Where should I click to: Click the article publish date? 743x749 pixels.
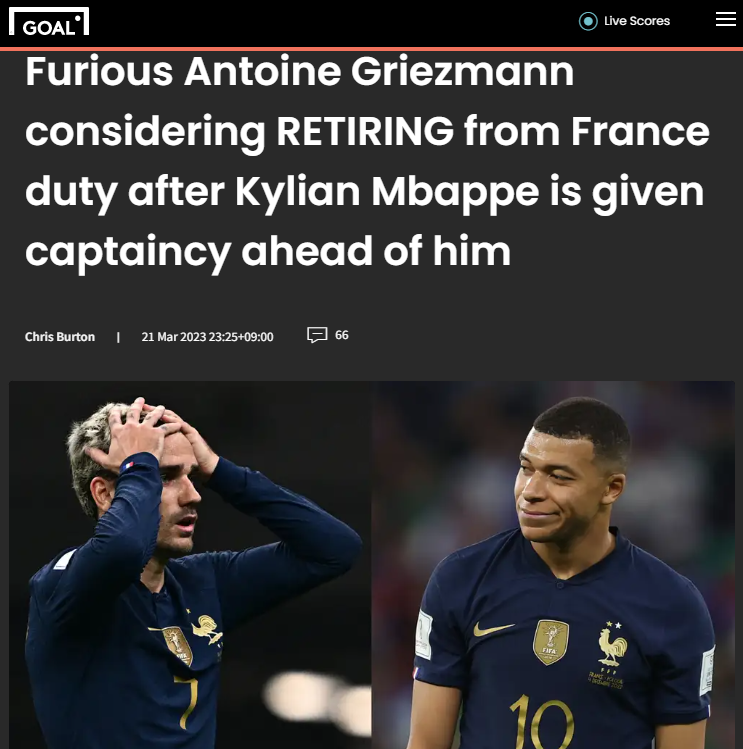point(207,337)
